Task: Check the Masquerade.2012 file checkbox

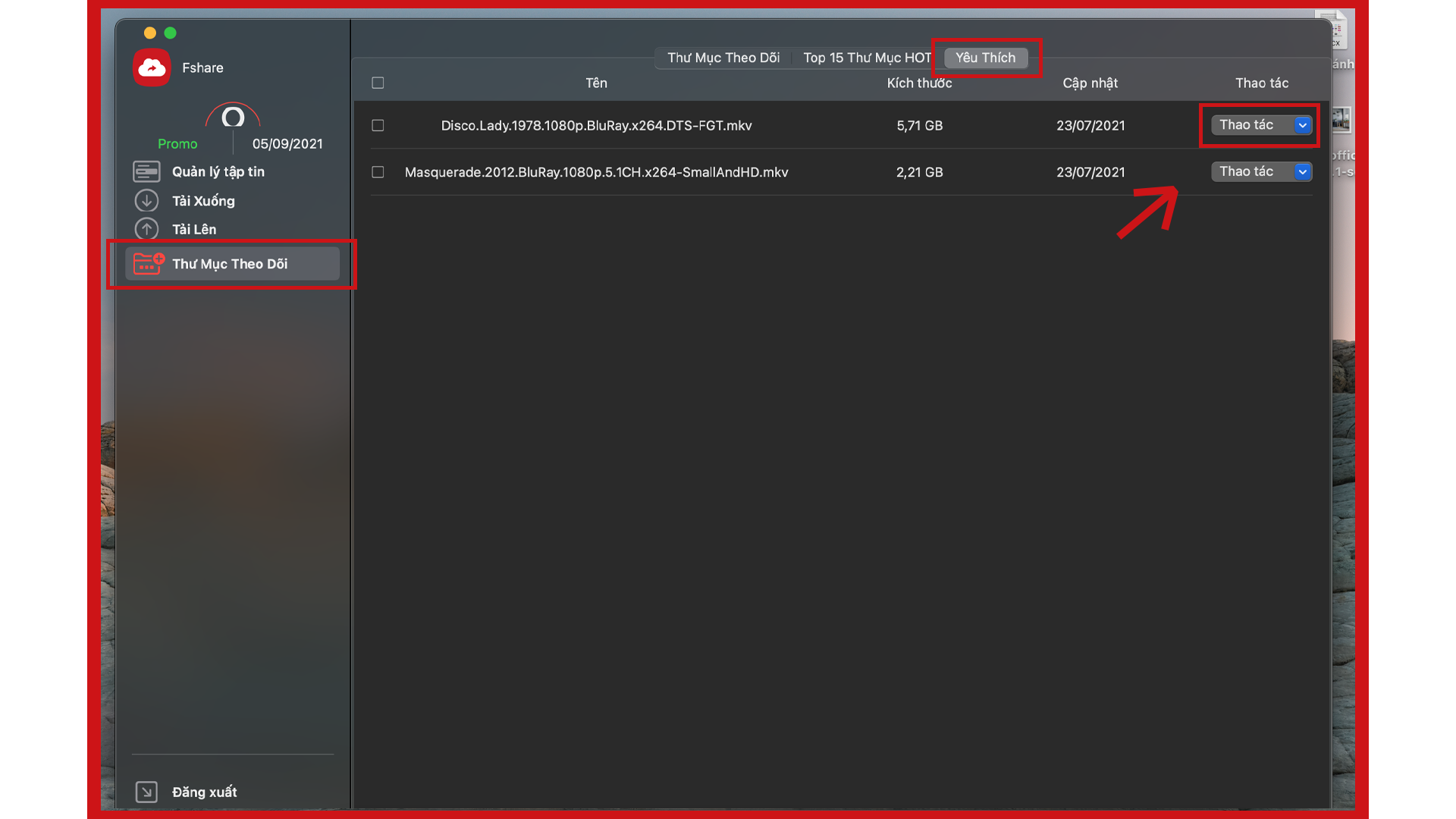Action: 378,172
